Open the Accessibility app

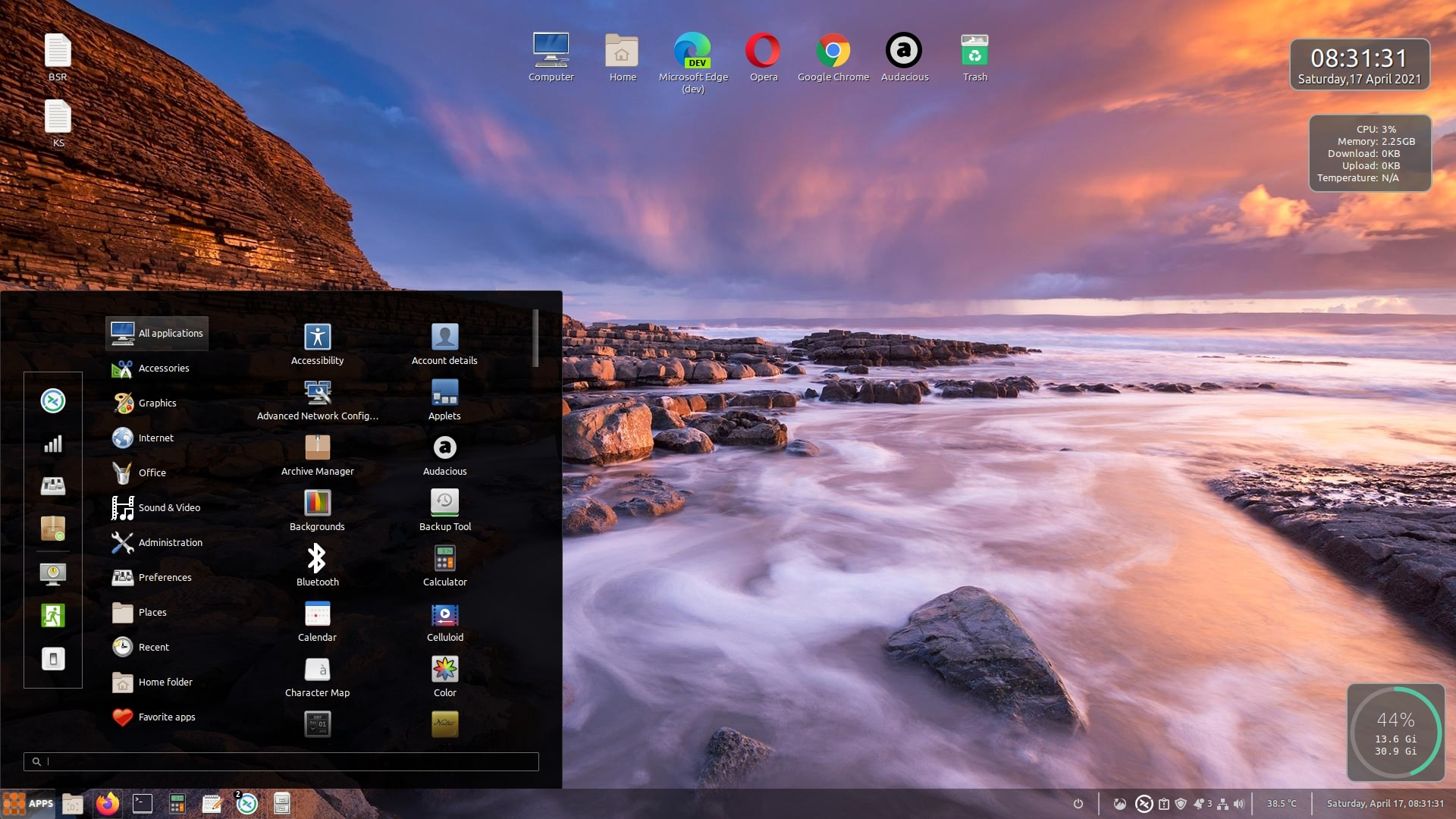pyautogui.click(x=317, y=344)
